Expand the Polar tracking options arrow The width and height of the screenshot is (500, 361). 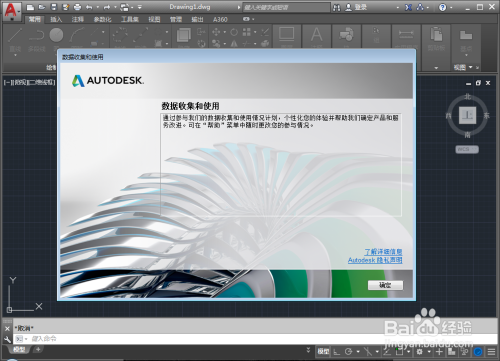[x=358, y=351]
